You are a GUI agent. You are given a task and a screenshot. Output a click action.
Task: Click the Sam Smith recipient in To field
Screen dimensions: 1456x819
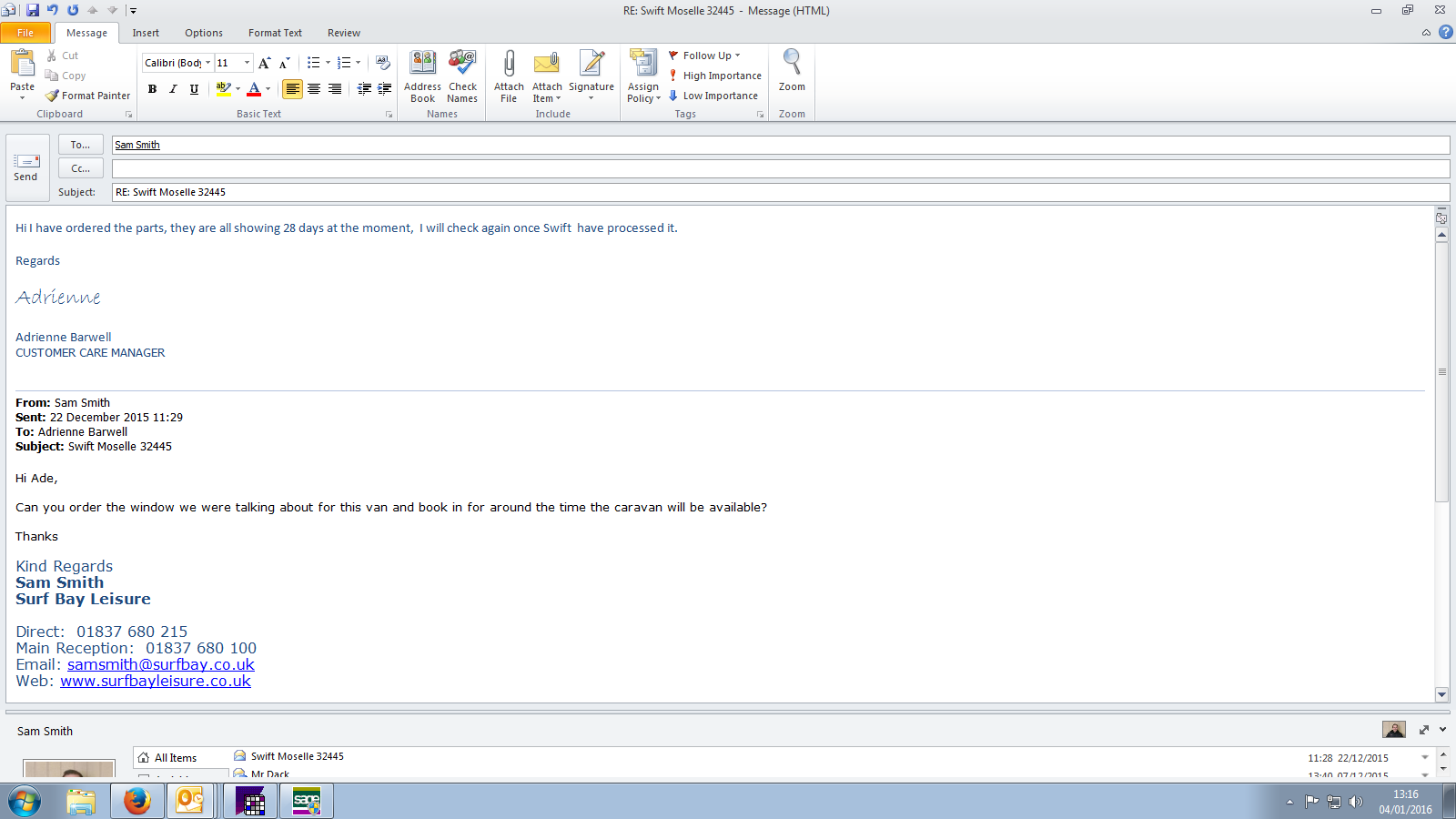pos(137,145)
